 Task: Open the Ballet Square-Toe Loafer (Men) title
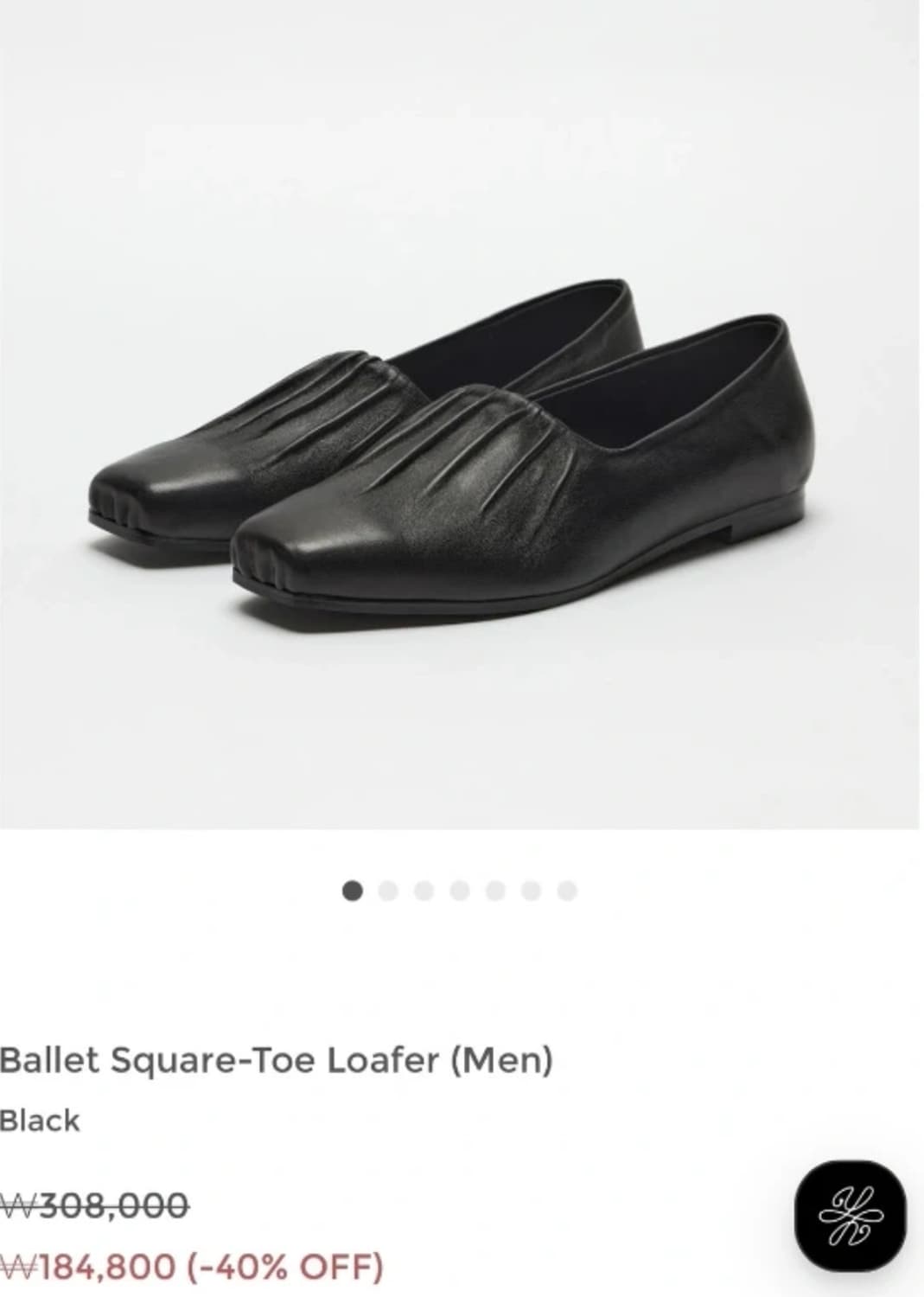click(x=276, y=1059)
